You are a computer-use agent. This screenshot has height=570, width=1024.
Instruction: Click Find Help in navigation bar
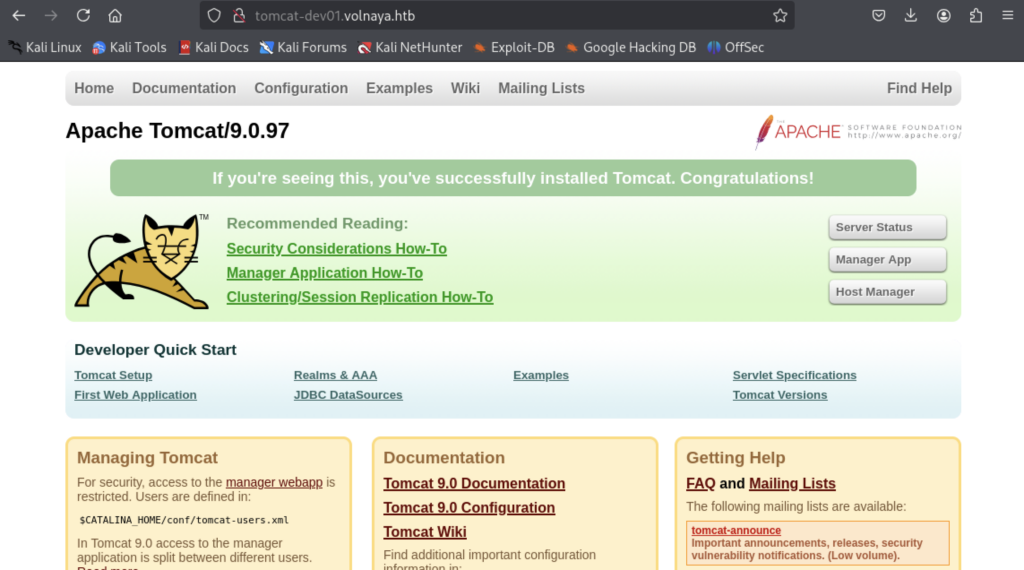pyautogui.click(x=920, y=88)
